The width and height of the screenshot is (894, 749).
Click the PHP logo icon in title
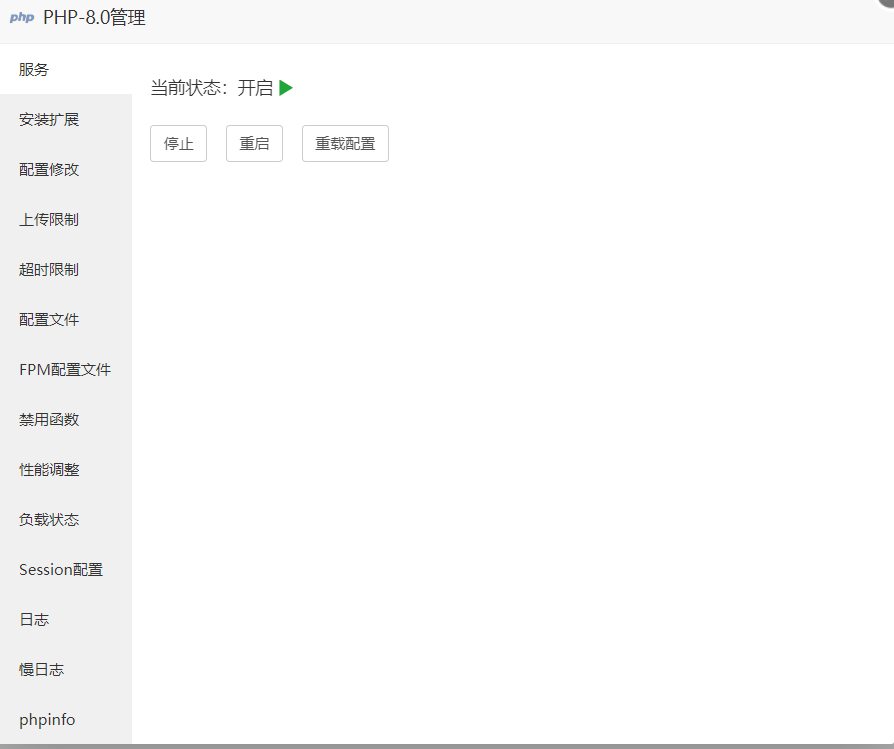[x=22, y=17]
